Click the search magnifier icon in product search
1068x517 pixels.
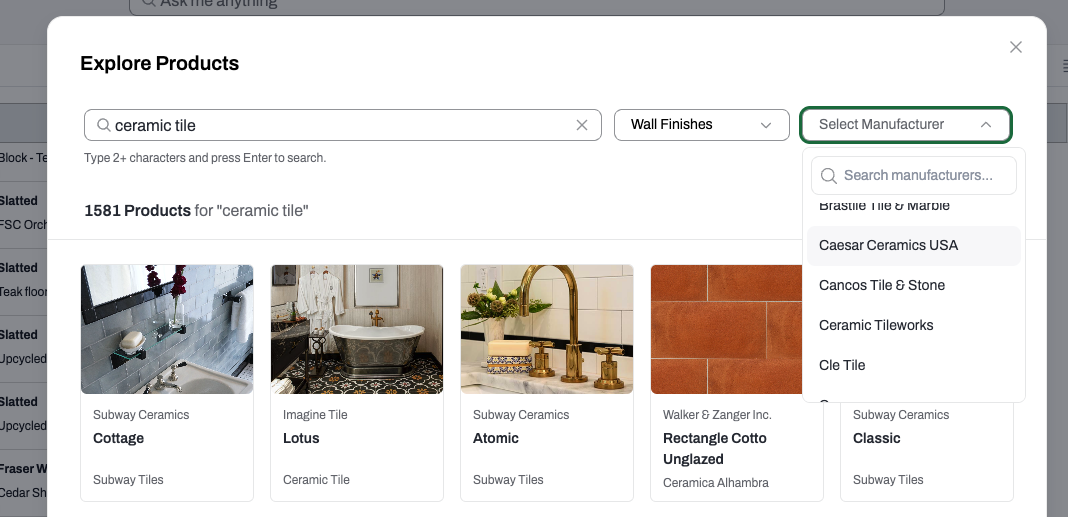(104, 125)
